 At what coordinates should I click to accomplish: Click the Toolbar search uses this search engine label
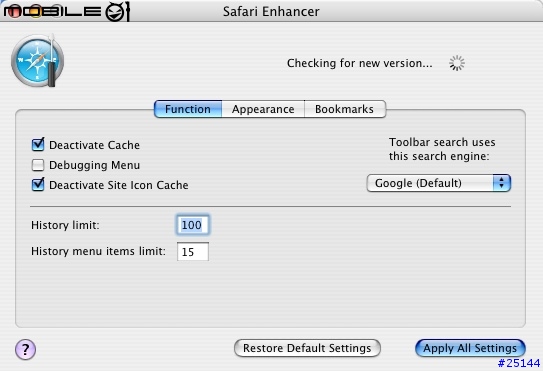(x=442, y=149)
